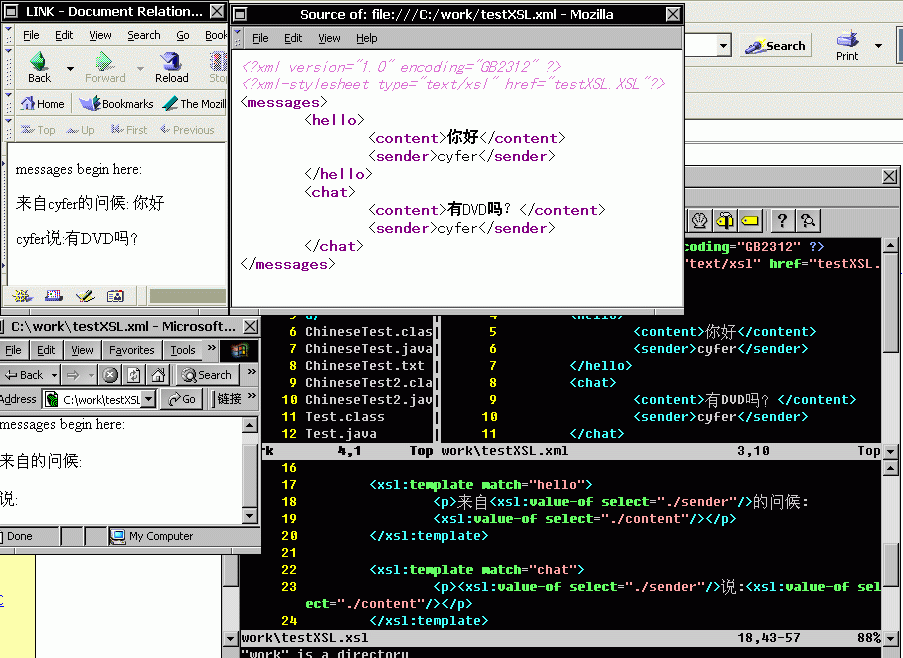Click the Help question mark in gVim toolbar
Image resolution: width=903 pixels, height=658 pixels.
[x=781, y=220]
